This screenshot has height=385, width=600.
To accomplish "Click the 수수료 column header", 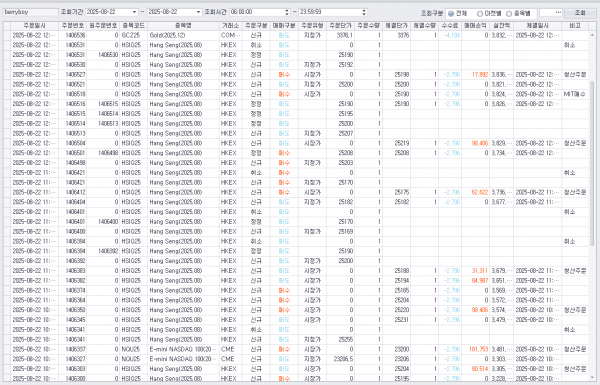I will click(450, 26).
